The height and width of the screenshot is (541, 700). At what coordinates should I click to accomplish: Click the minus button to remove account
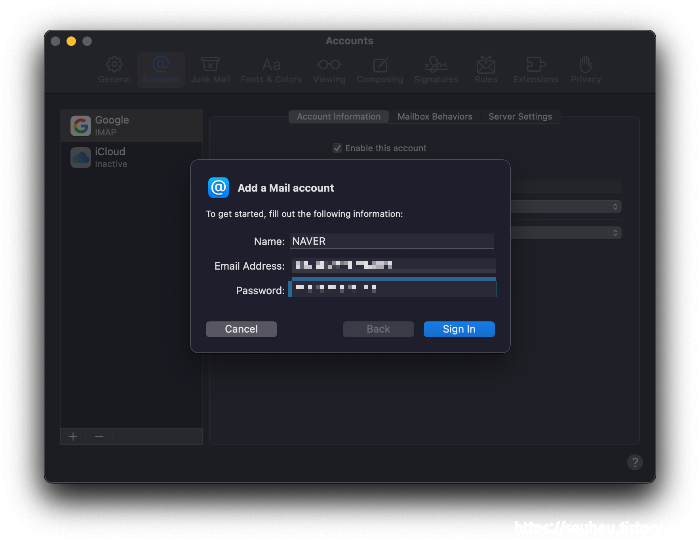99,437
